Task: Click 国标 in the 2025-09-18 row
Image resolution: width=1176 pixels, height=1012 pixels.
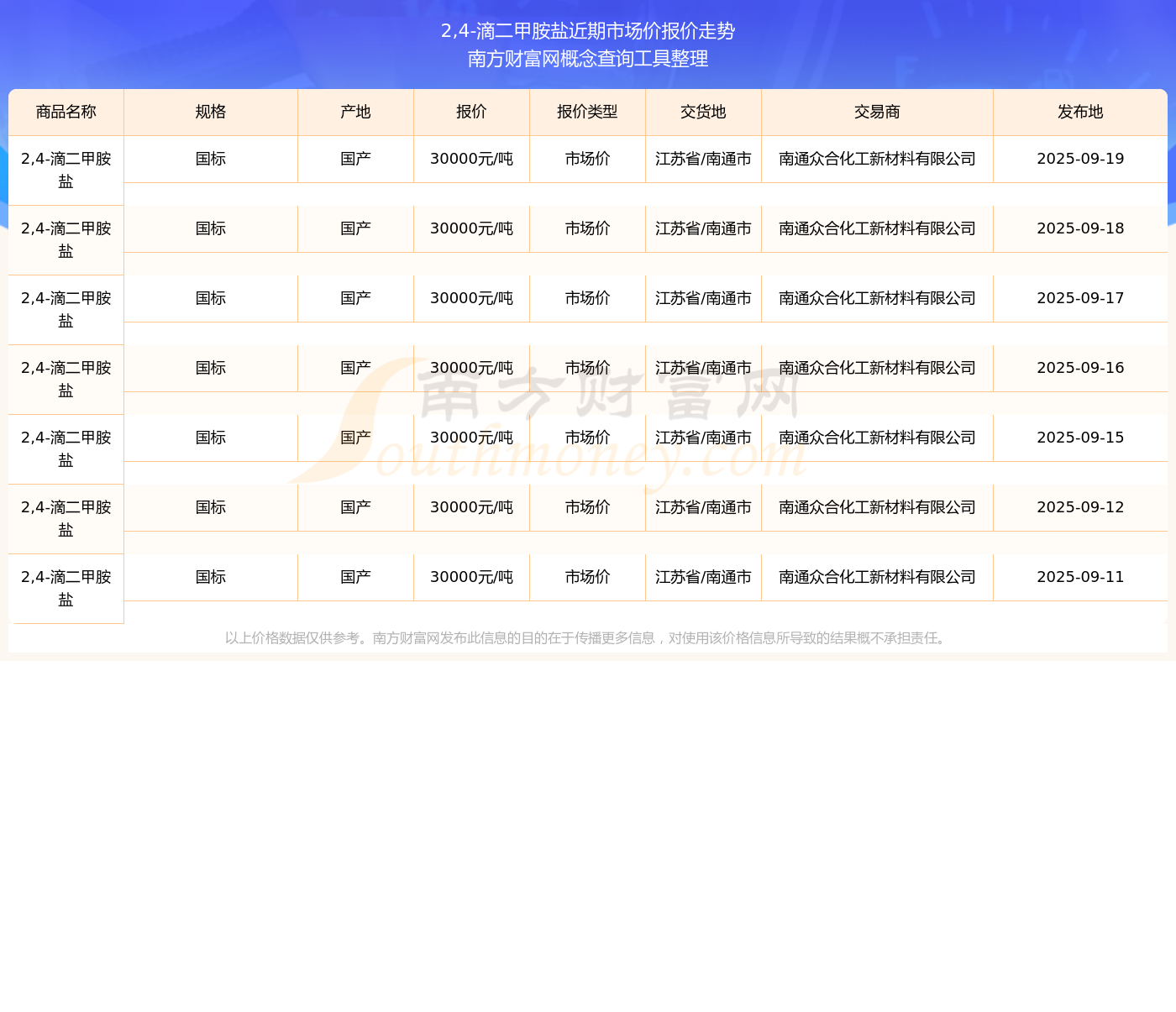Action: pos(211,228)
